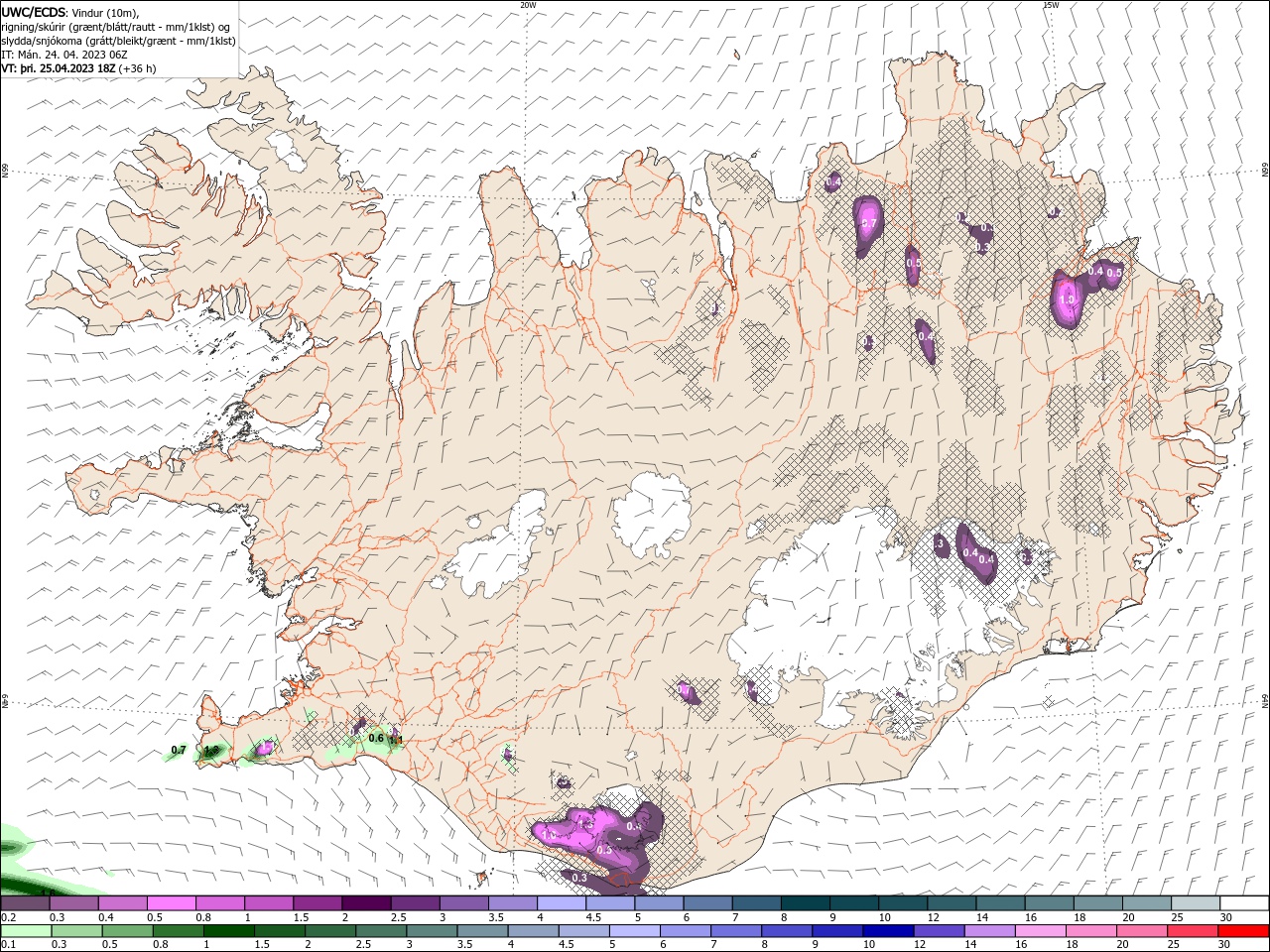Select the rain legend swatch between 0.1 and 0.3
The image size is (1270, 952).
pyautogui.click(x=26, y=931)
